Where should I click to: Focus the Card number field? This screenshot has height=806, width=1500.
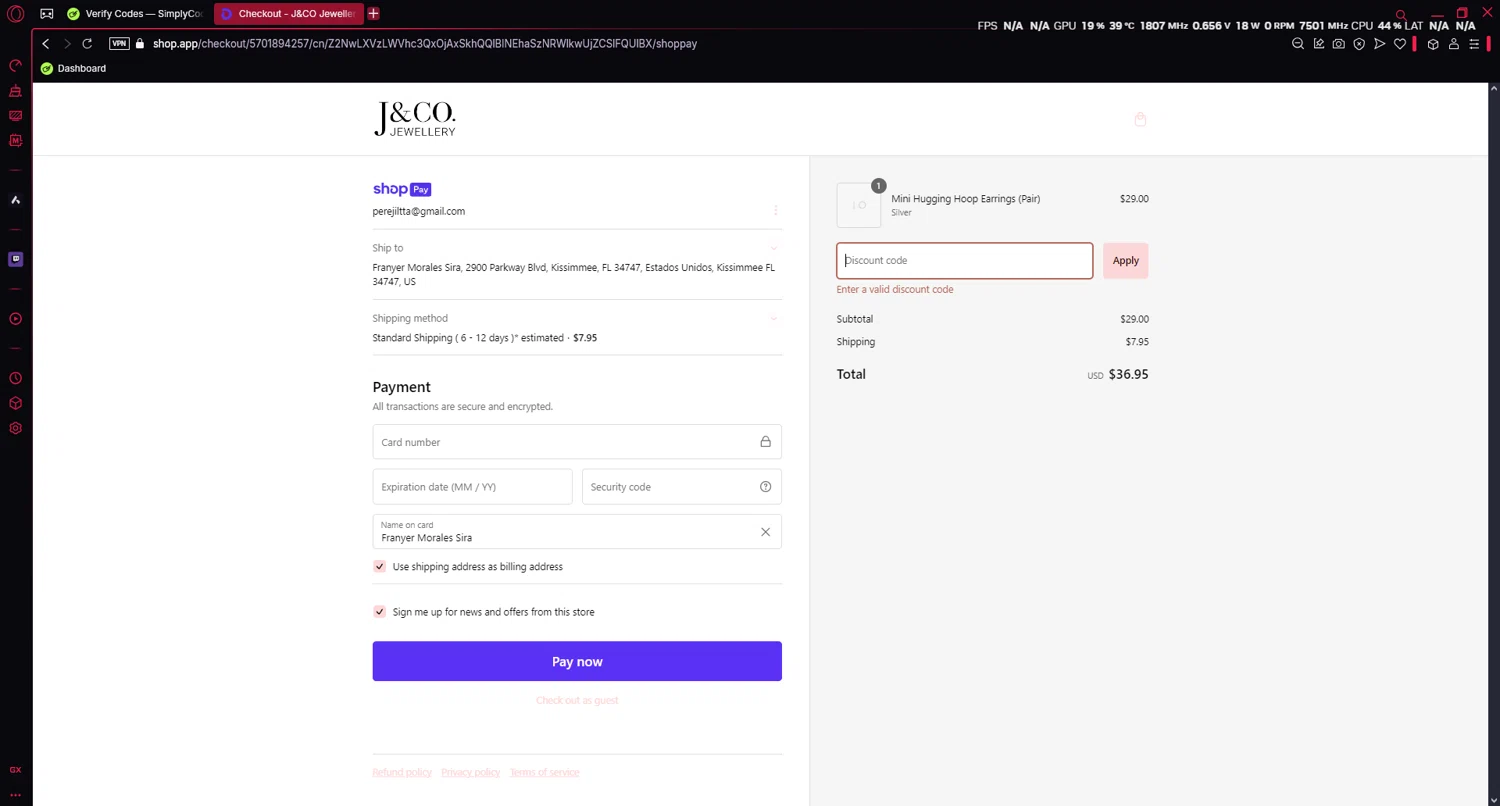coord(577,442)
